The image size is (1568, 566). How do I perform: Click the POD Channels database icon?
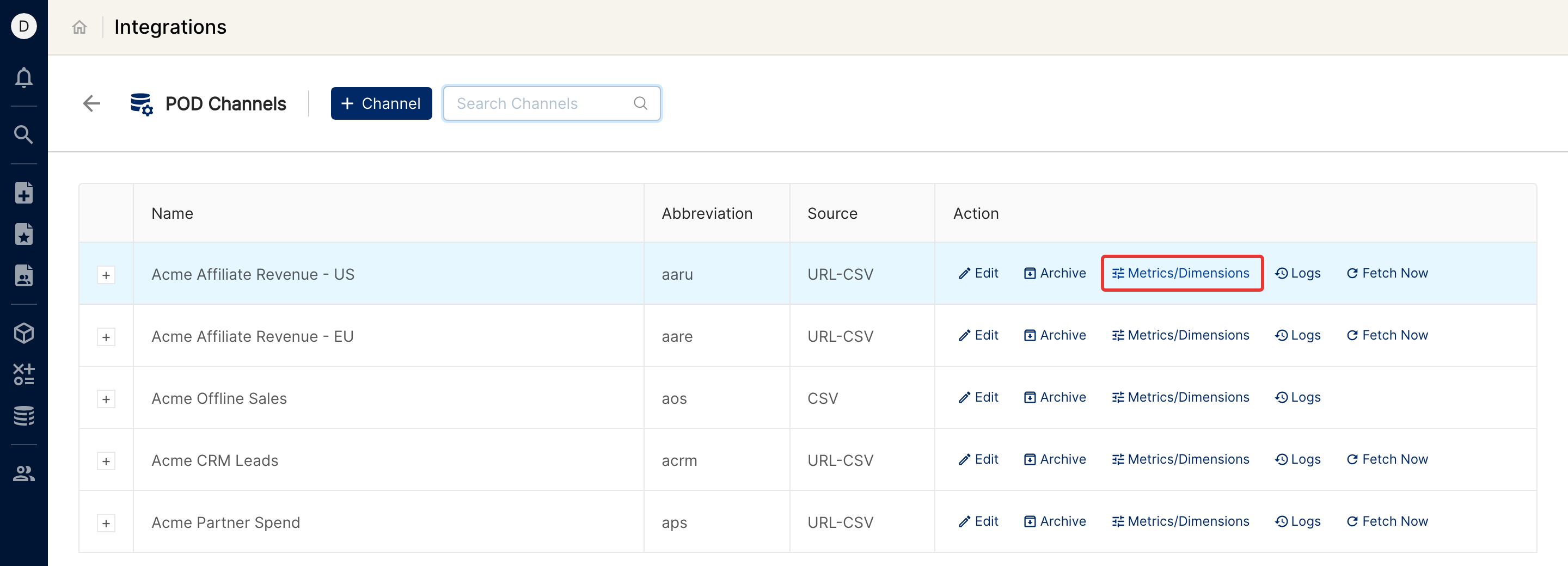pyautogui.click(x=141, y=104)
